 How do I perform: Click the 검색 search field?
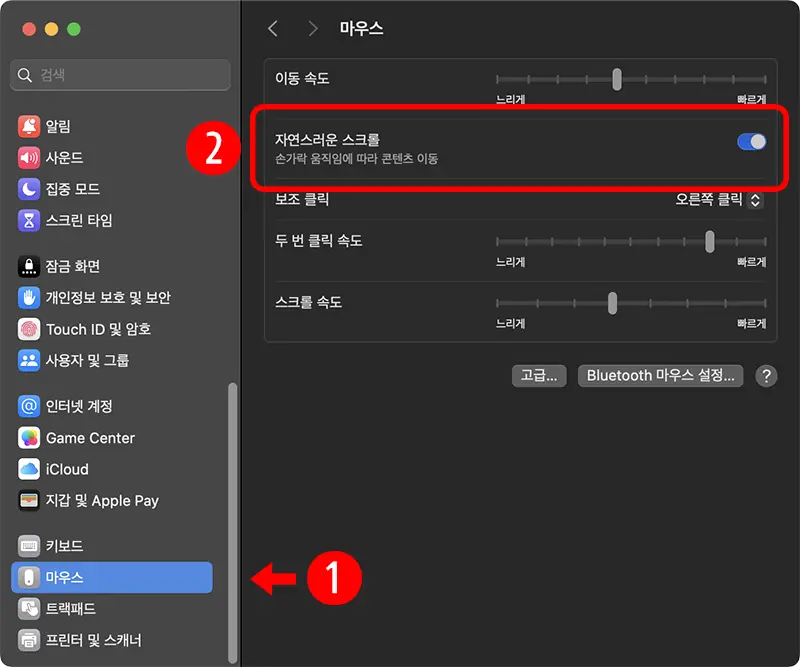[x=120, y=74]
